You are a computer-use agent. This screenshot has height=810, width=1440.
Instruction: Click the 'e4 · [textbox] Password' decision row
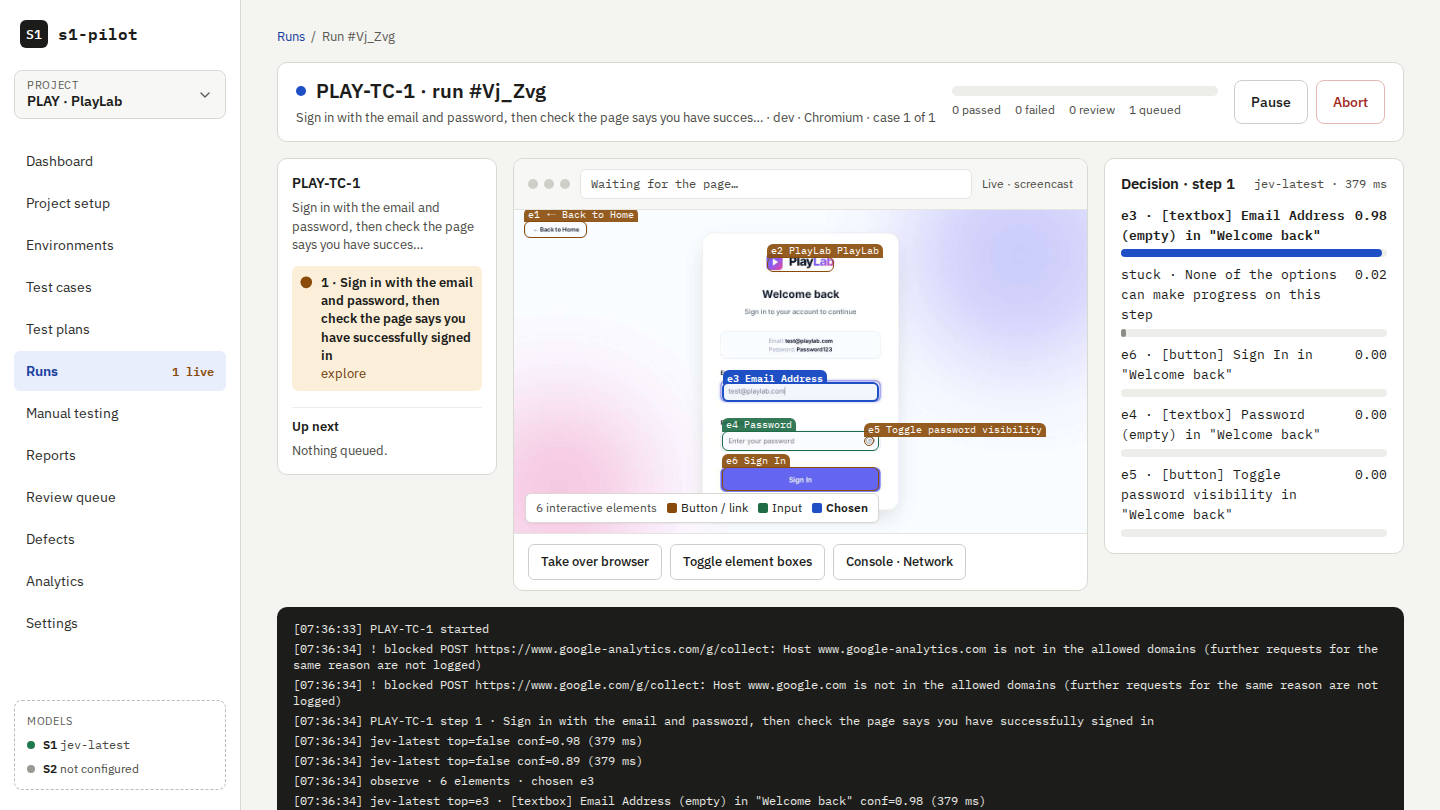coord(1254,431)
